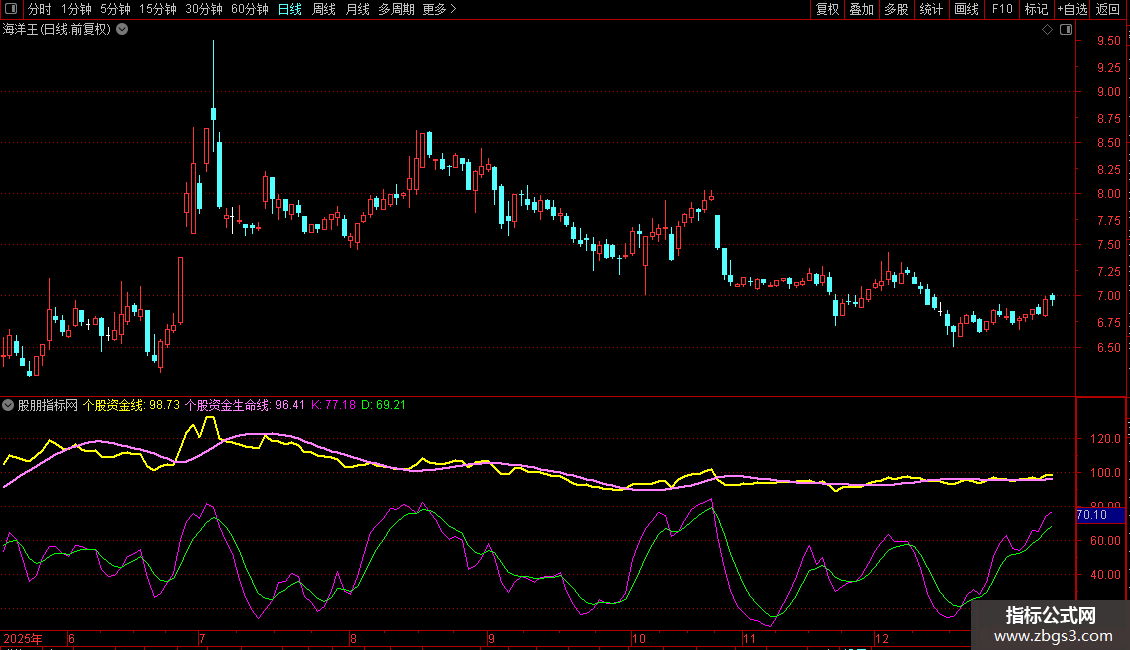
Task: Open F10 company information
Action: click(1001, 10)
